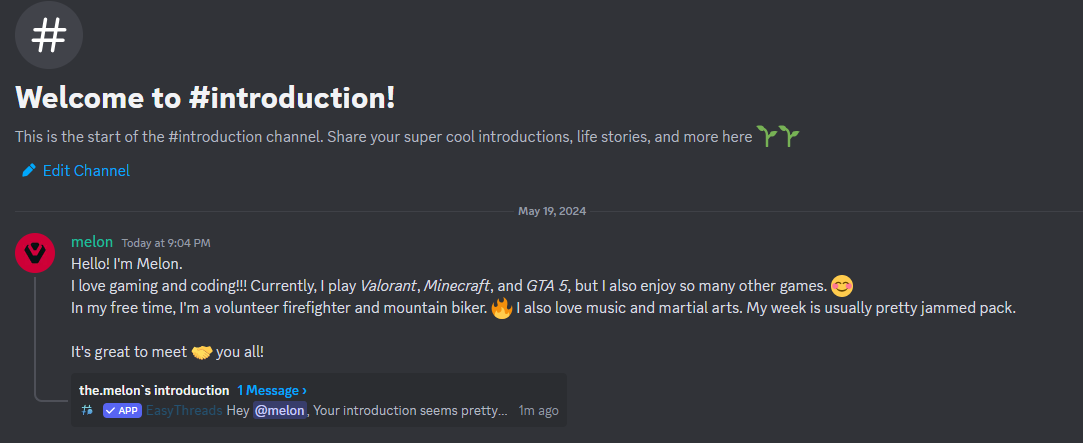This screenshot has width=1083, height=443.
Task: Click the 'Welcome to #introduction!' heading
Action: [x=205, y=98]
